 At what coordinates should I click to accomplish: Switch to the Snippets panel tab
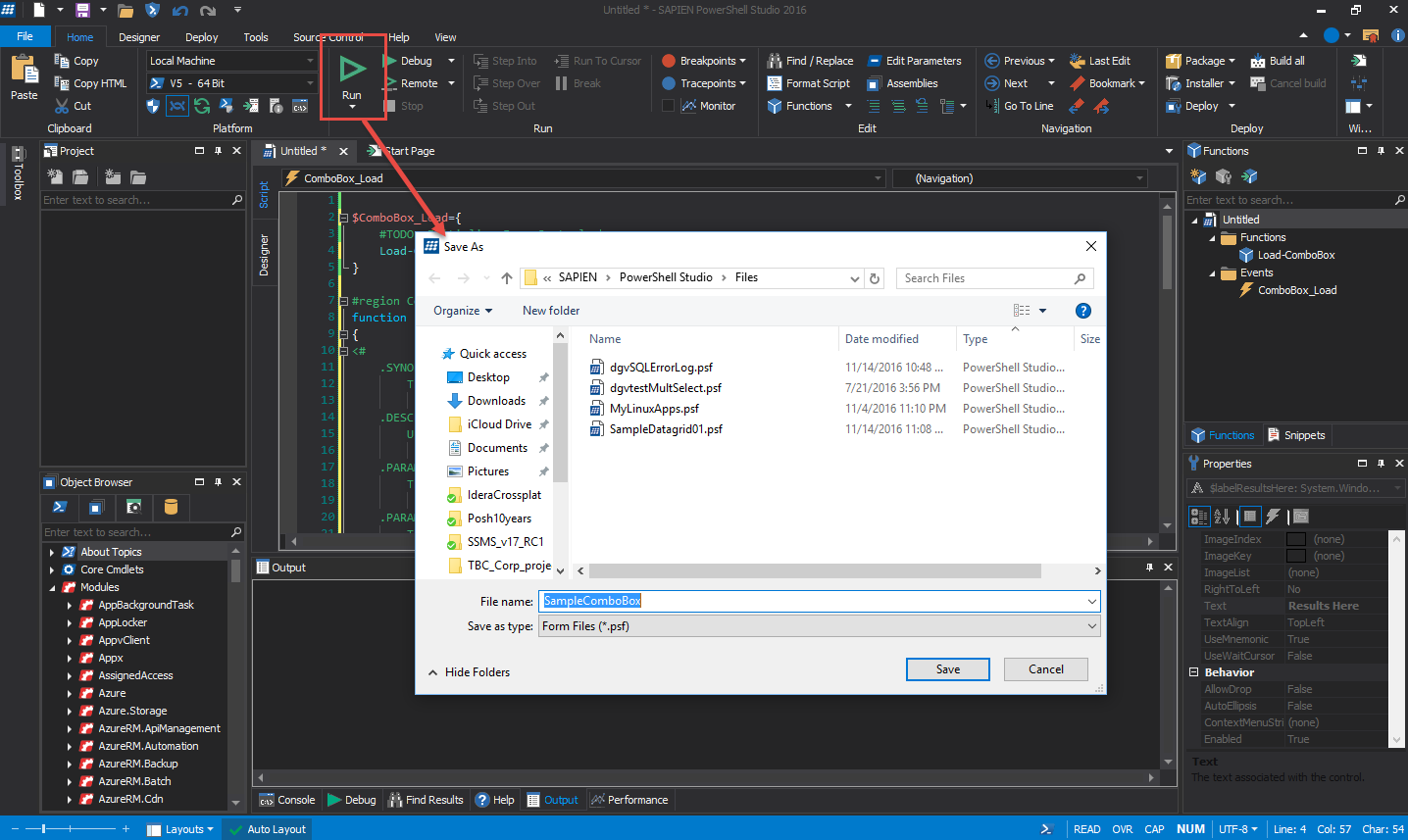[1296, 435]
